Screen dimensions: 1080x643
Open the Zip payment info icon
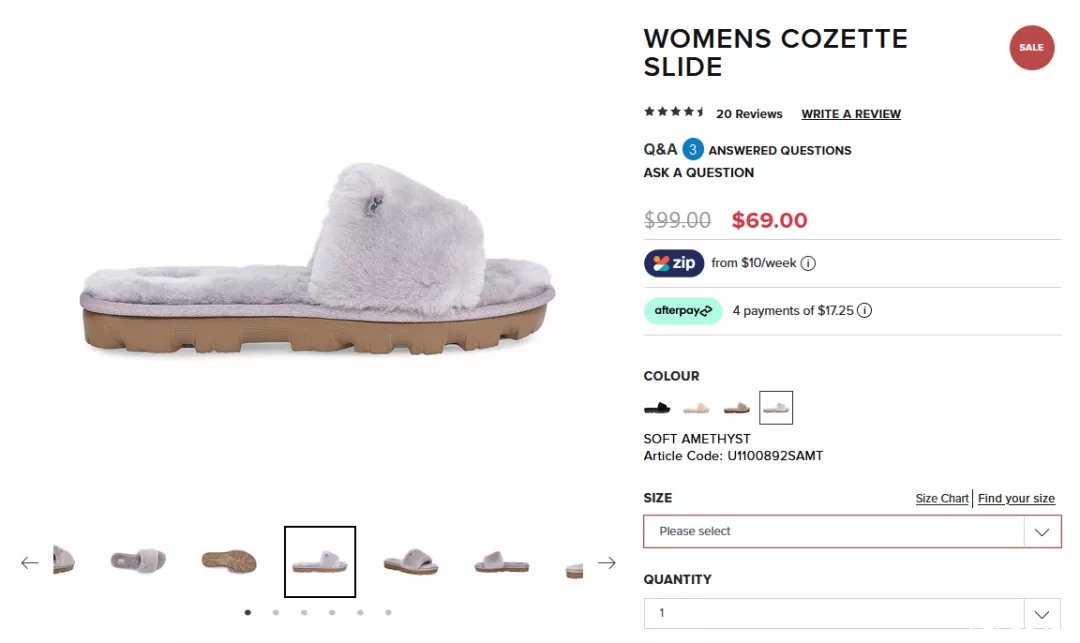(x=808, y=263)
